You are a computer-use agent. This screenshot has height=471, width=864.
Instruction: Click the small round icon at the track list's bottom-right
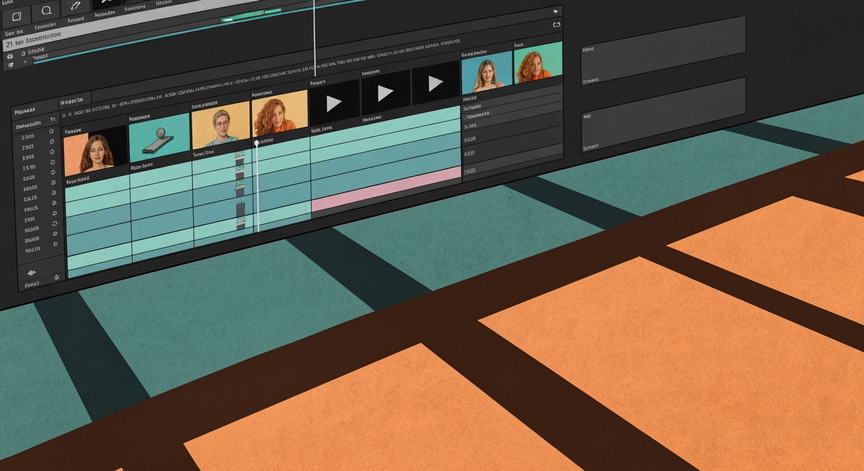click(x=57, y=278)
